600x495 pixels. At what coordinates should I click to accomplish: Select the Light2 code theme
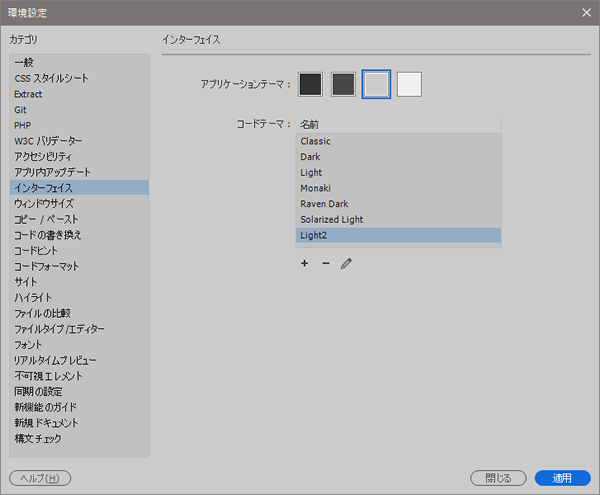coord(398,235)
